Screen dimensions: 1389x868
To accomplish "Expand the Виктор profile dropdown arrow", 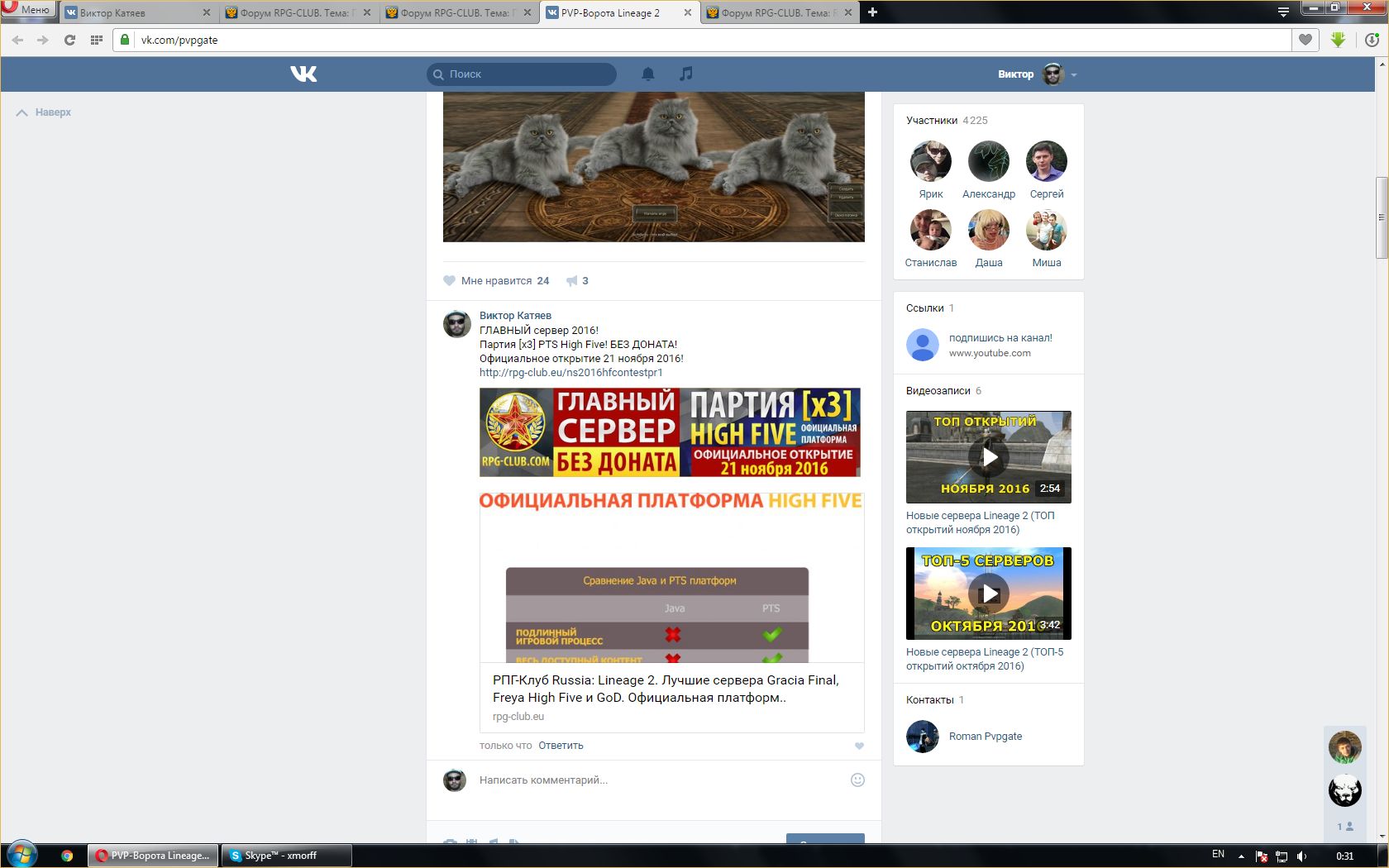I will pyautogui.click(x=1074, y=75).
